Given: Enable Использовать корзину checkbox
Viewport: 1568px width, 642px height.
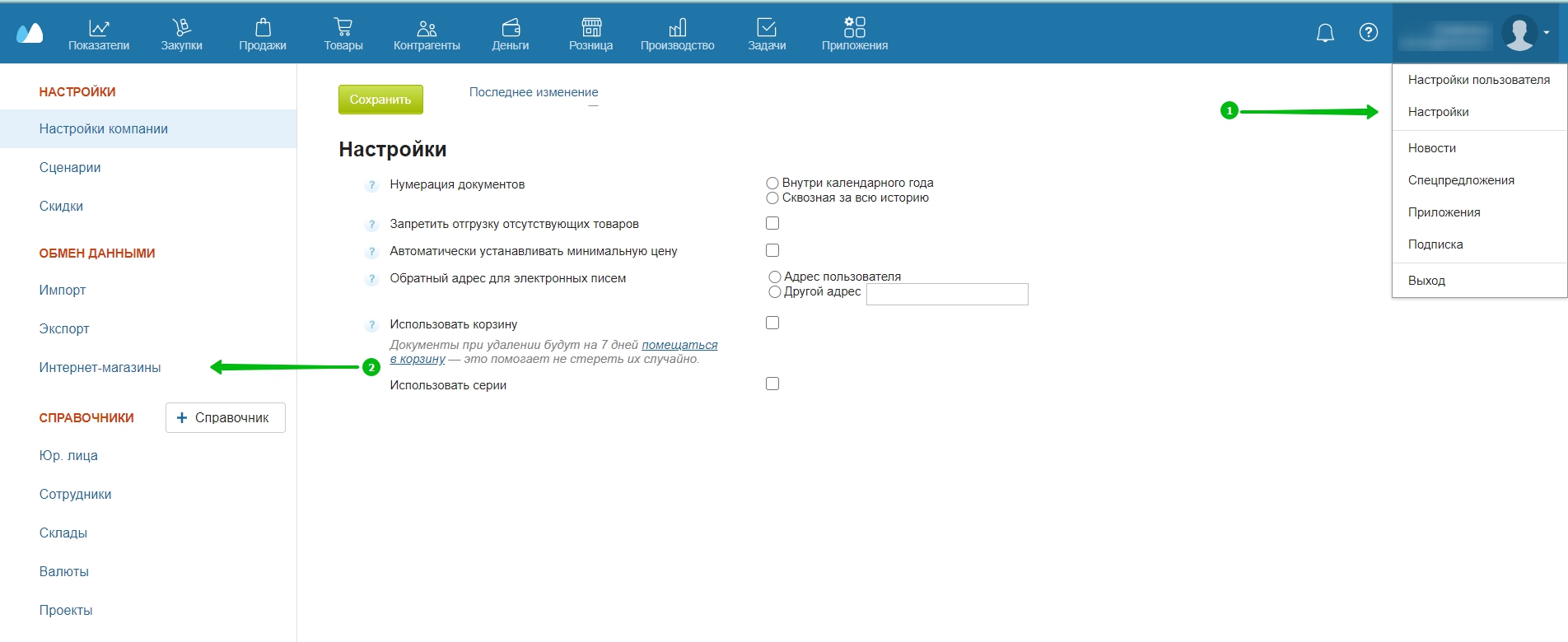Looking at the screenshot, I should click(772, 323).
